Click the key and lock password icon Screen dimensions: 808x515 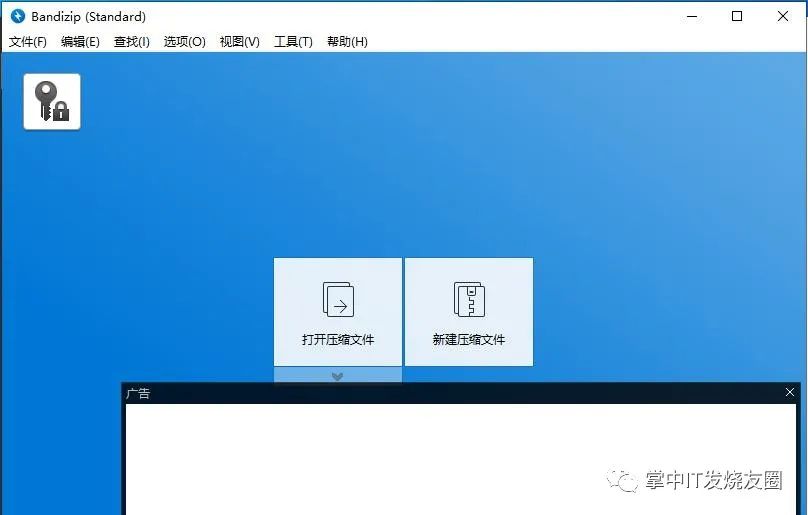pos(52,102)
